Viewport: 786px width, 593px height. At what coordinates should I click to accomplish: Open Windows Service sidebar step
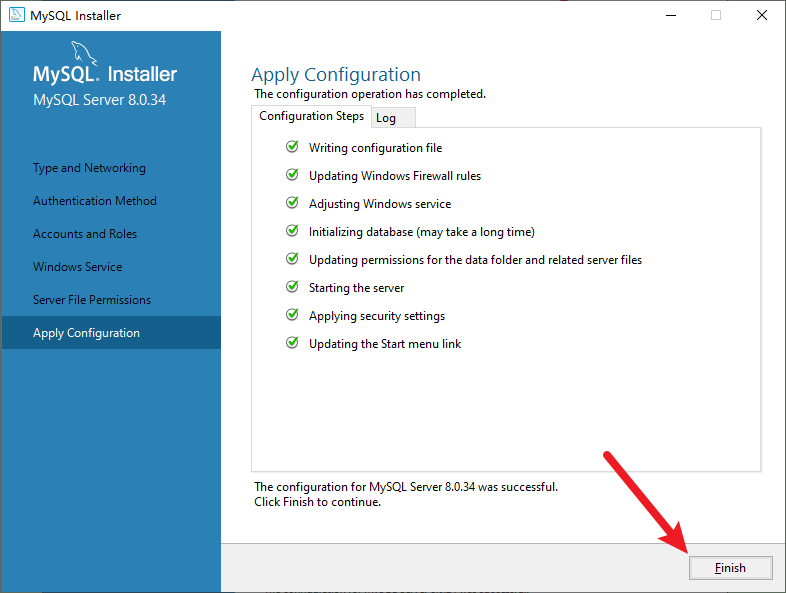click(x=77, y=267)
